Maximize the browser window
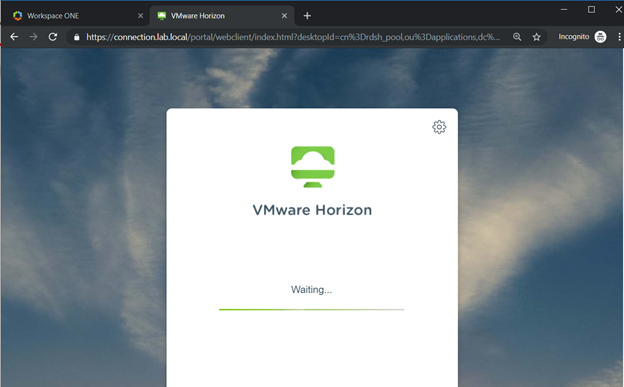Image resolution: width=624 pixels, height=387 pixels. tap(591, 10)
